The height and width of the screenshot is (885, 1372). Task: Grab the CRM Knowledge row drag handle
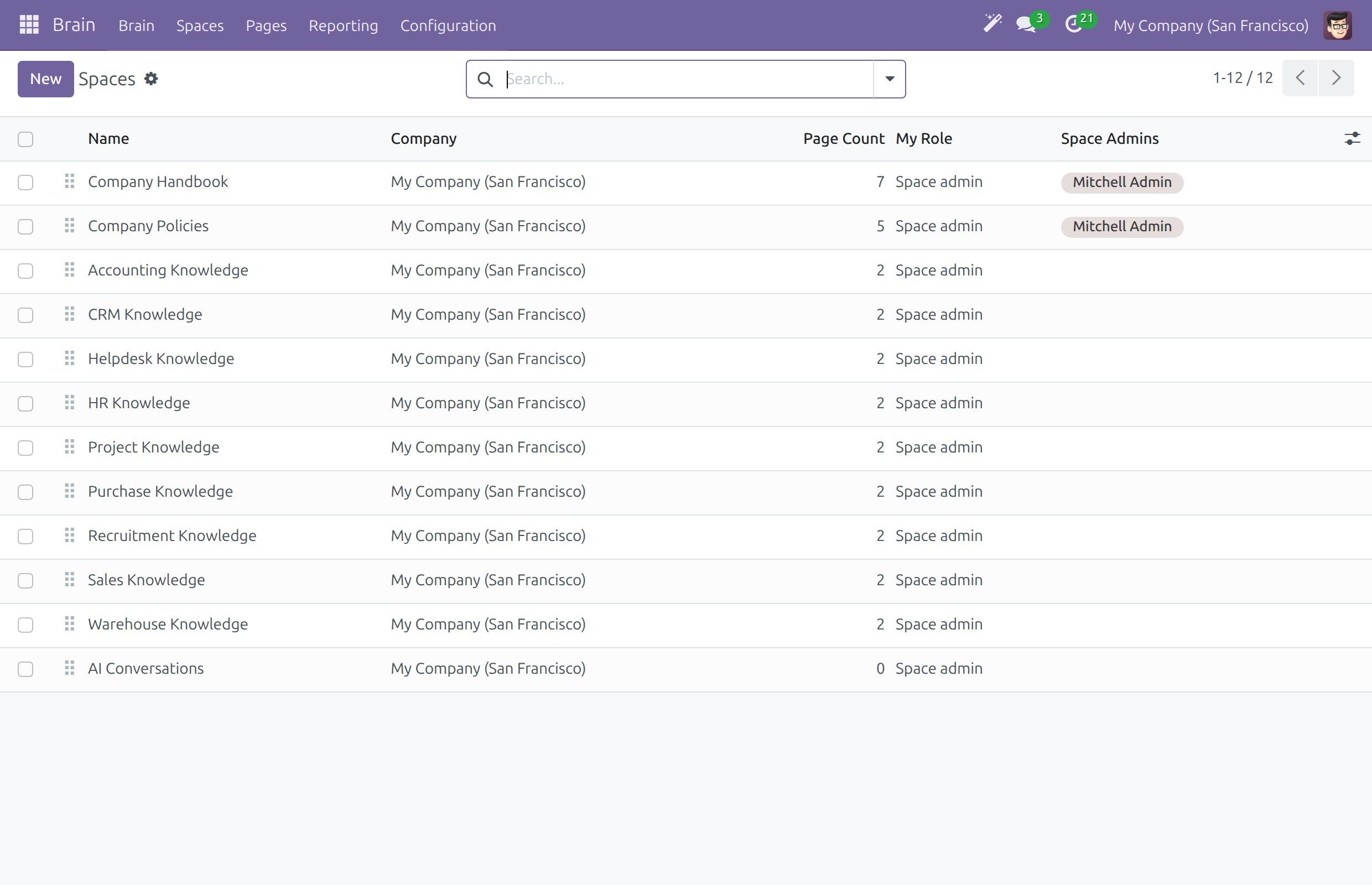pyautogui.click(x=70, y=314)
